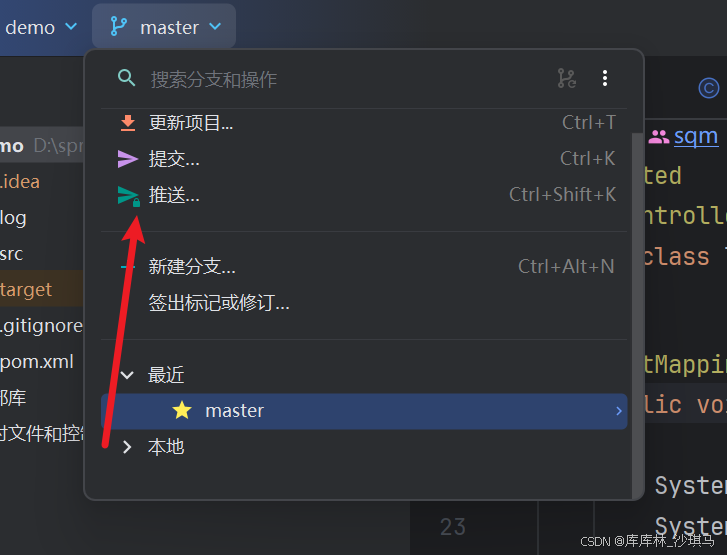Open submenu arrow on master branch row
Image resolution: width=727 pixels, height=555 pixels.
619,411
